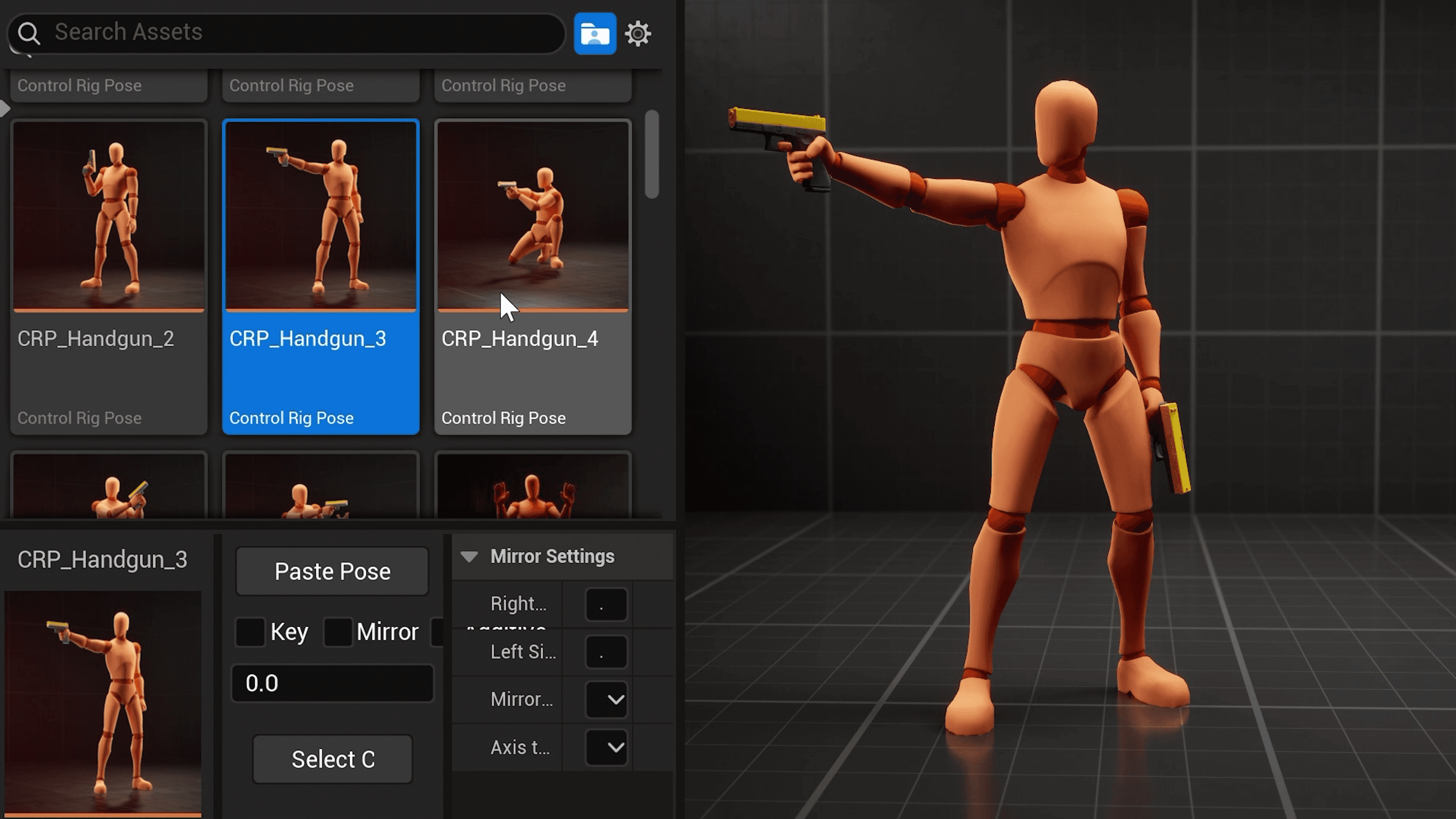Click the Right... text value field
The image size is (1456, 819).
point(606,605)
